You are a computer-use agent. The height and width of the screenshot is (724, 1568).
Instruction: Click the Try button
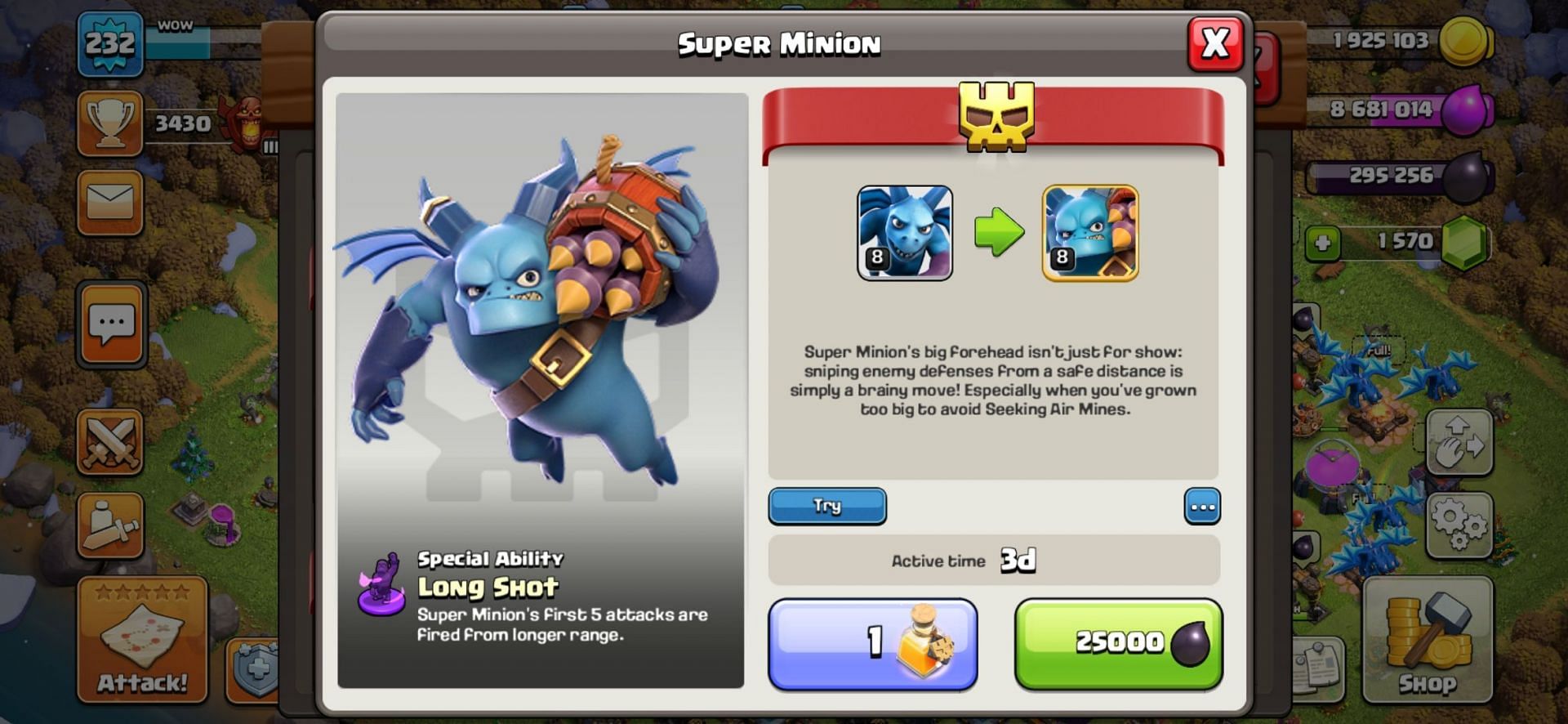tap(827, 506)
